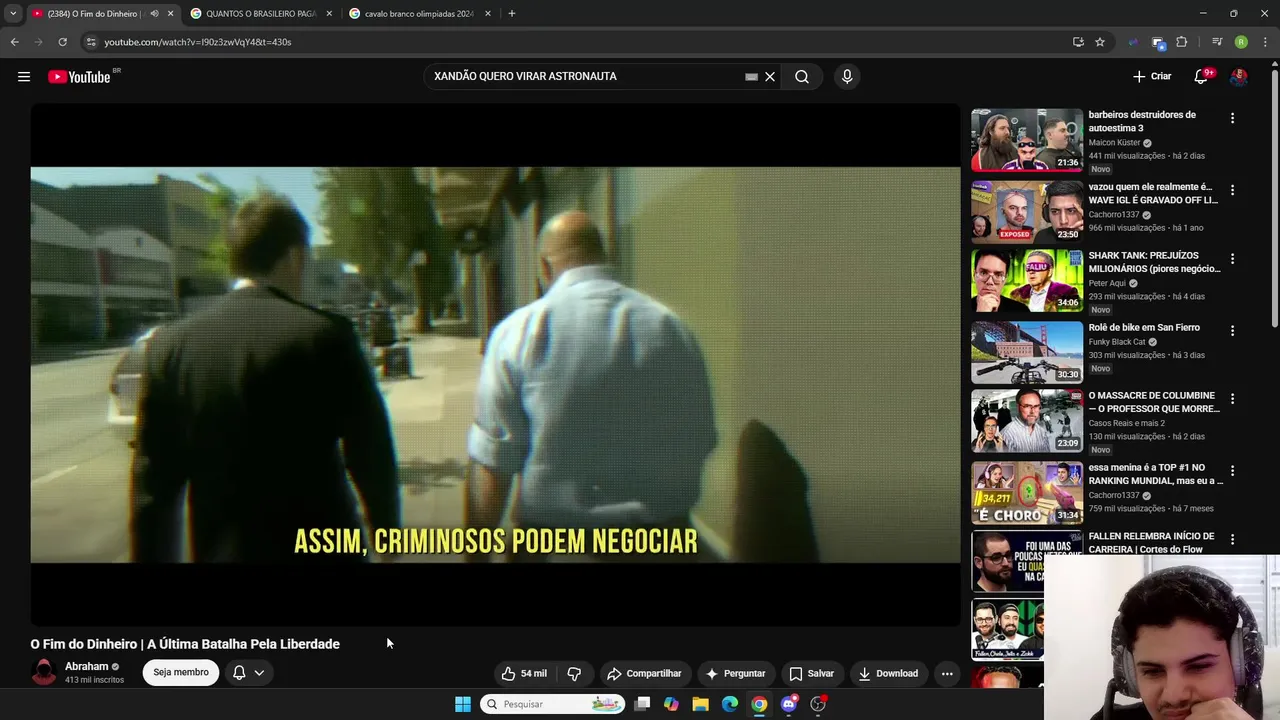Open title SHARK TANK: PREJUÍZOS MILIONÁRIOS

coord(1154,262)
